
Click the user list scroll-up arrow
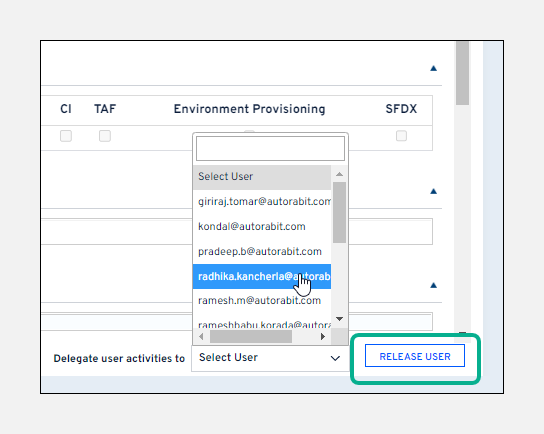[339, 174]
